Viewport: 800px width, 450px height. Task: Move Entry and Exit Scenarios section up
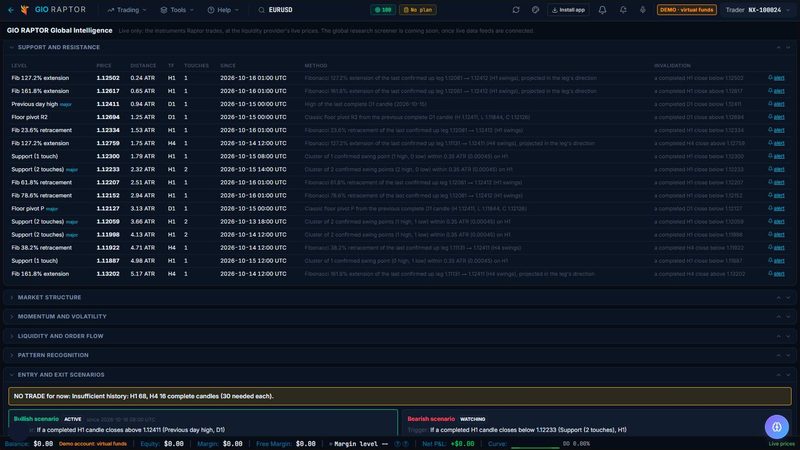pyautogui.click(x=779, y=374)
